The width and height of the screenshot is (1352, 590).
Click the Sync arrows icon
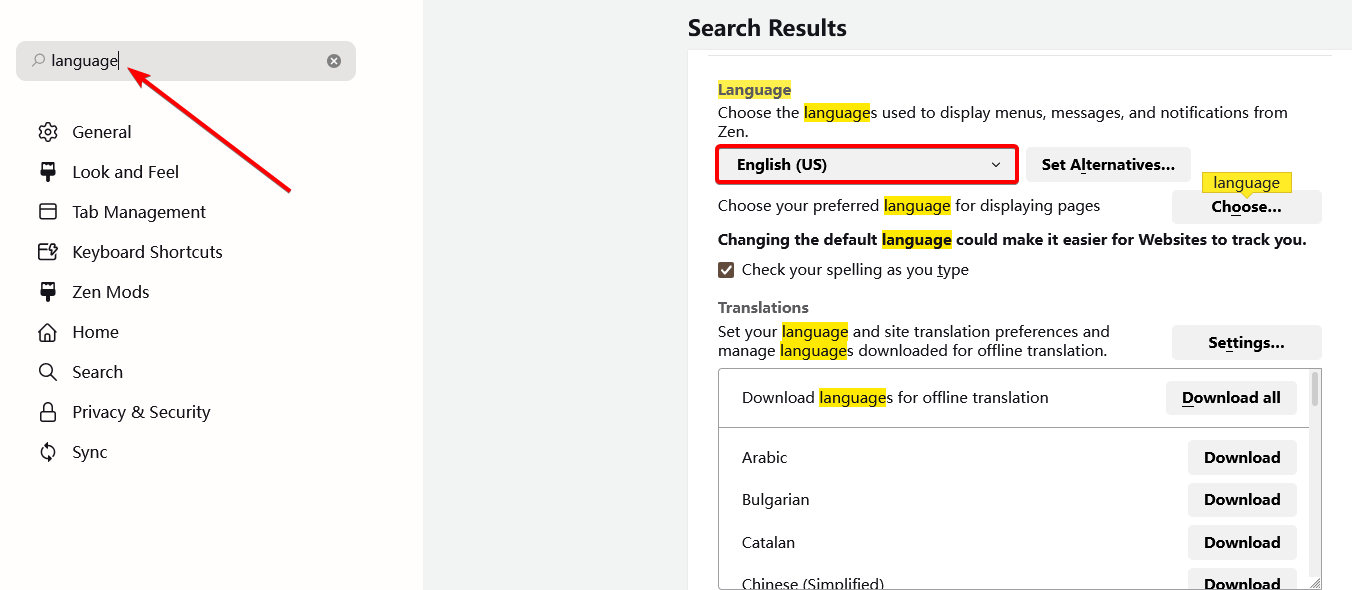pyautogui.click(x=48, y=452)
